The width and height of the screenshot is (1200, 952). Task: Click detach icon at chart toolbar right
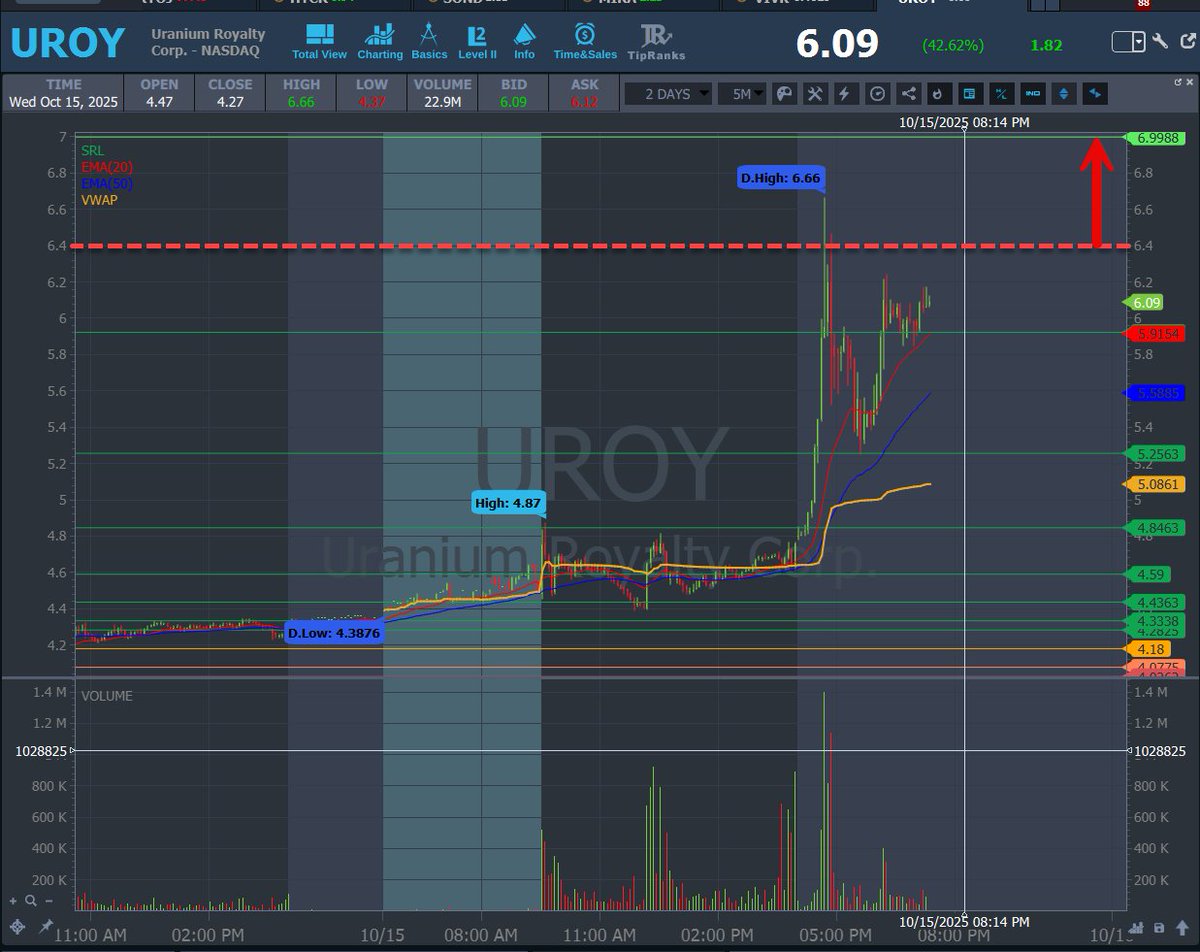[1177, 80]
